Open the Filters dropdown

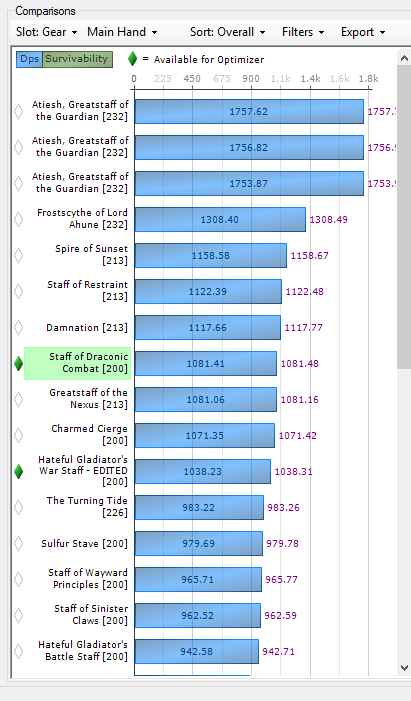[303, 32]
